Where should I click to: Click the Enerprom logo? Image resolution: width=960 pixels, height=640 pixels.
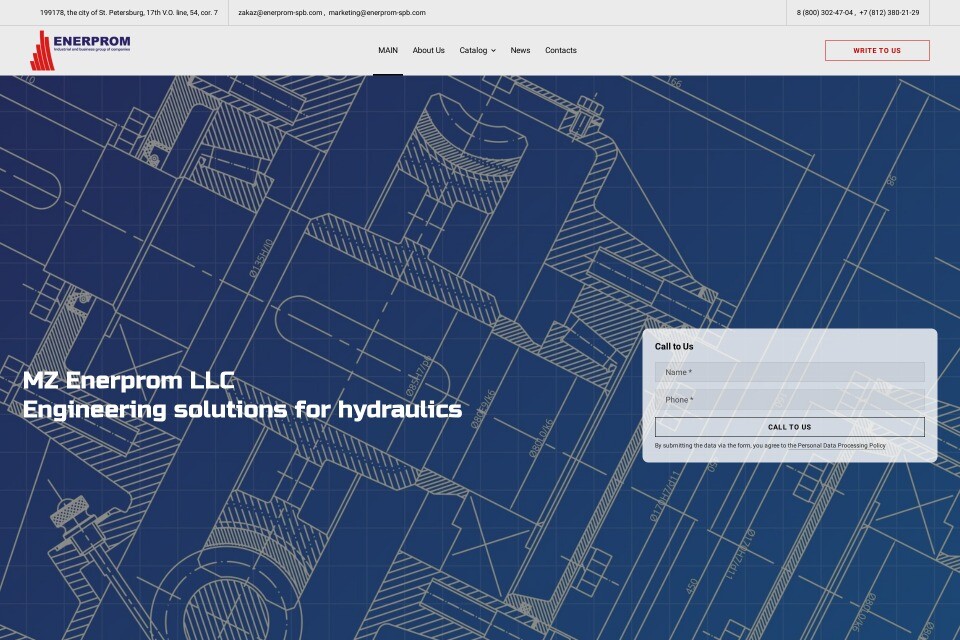(x=80, y=50)
